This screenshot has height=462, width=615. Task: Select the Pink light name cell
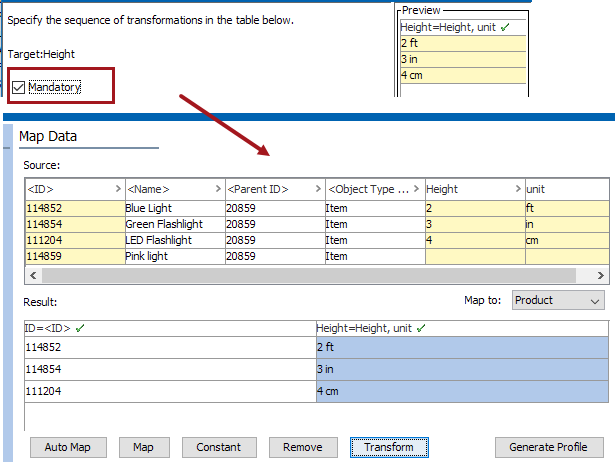[x=175, y=256]
